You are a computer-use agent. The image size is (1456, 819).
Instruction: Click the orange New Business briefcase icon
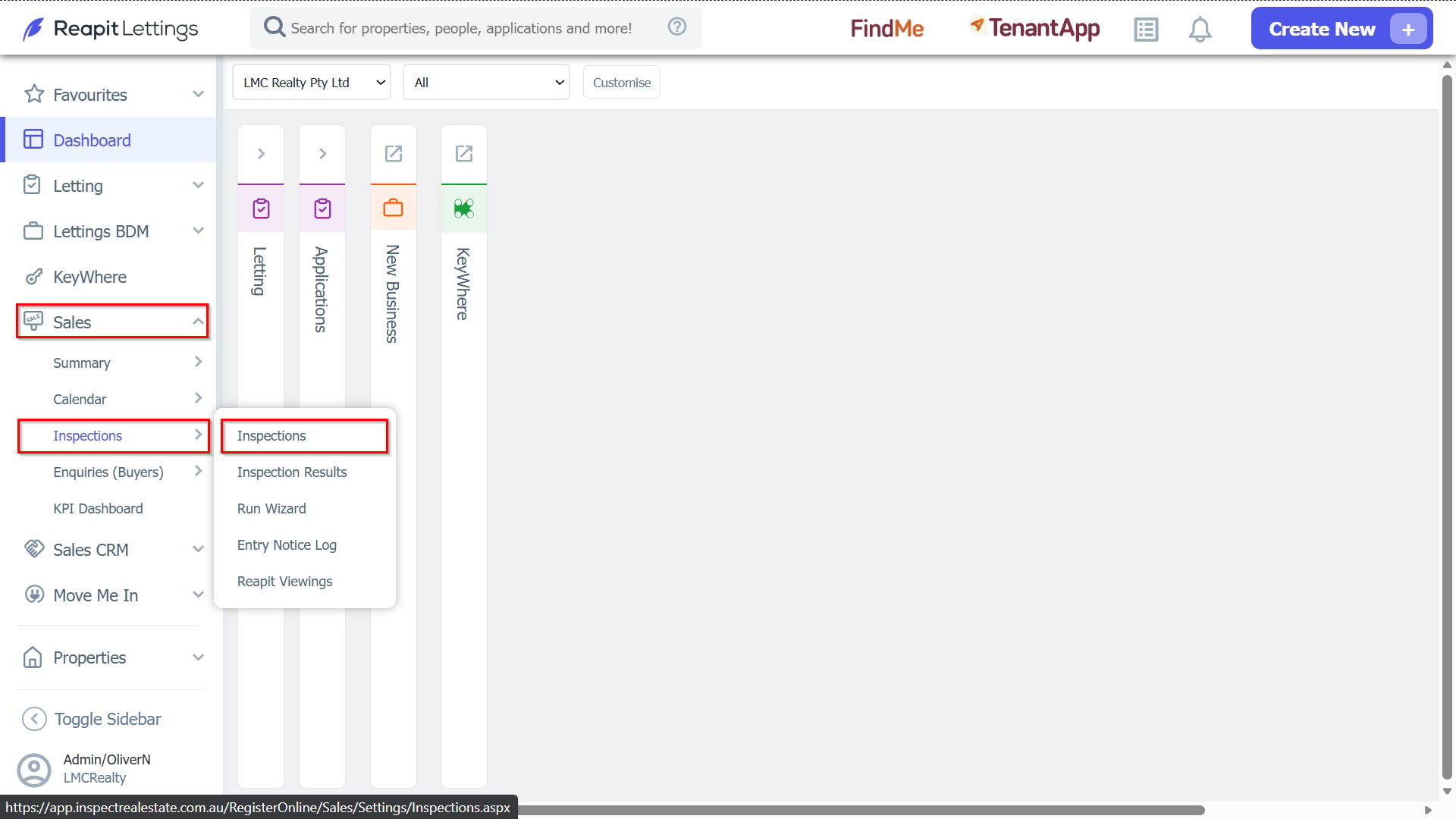[394, 208]
